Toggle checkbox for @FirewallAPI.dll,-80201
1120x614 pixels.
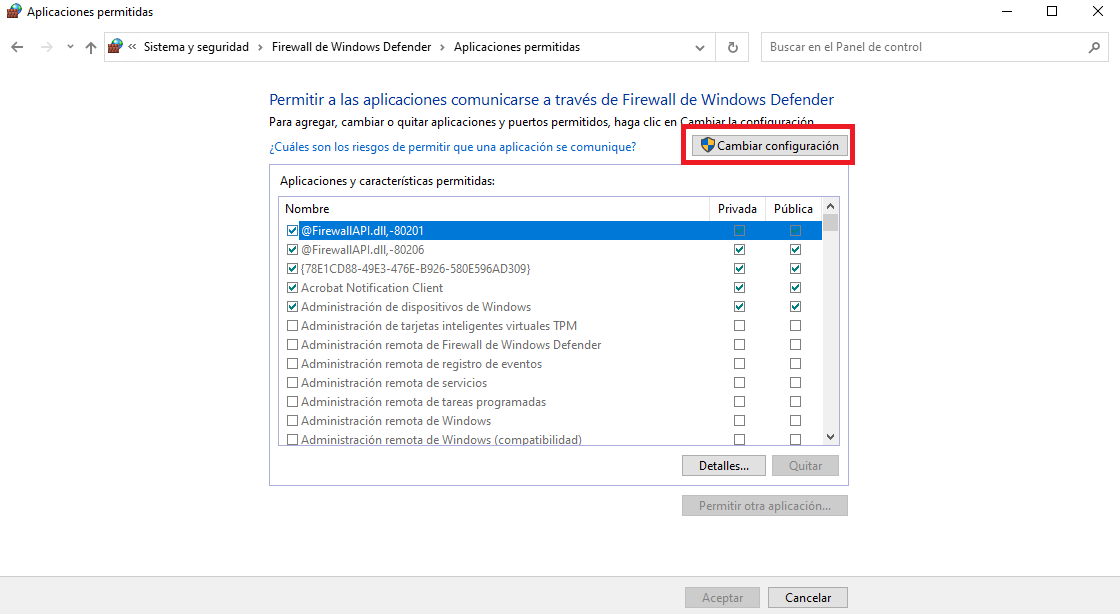pyautogui.click(x=292, y=231)
